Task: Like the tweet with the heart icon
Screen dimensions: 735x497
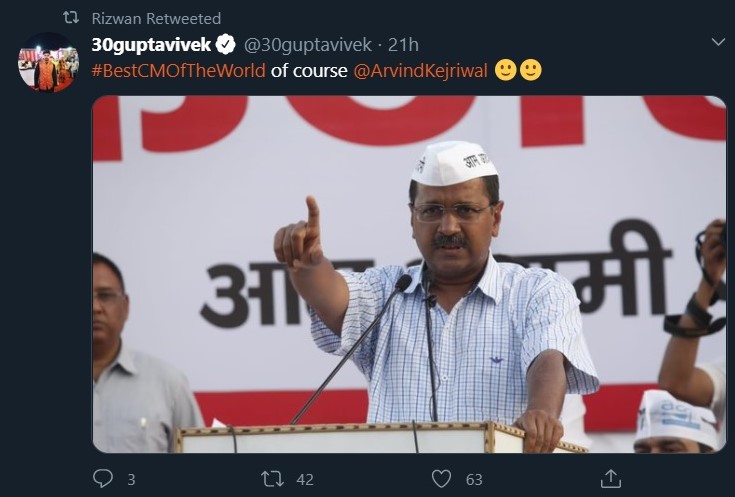Action: (x=442, y=479)
